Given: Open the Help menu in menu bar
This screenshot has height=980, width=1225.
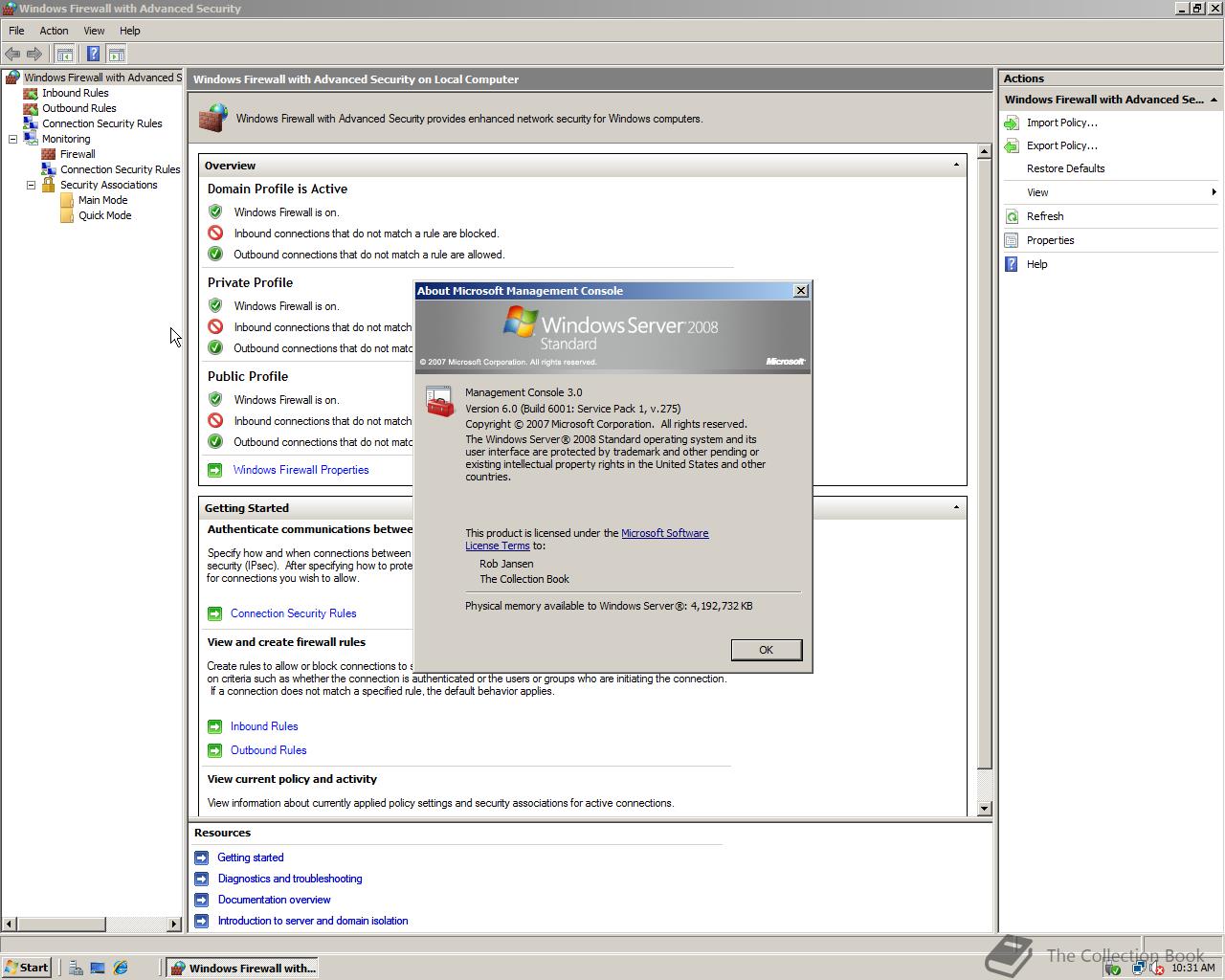Looking at the screenshot, I should (129, 31).
